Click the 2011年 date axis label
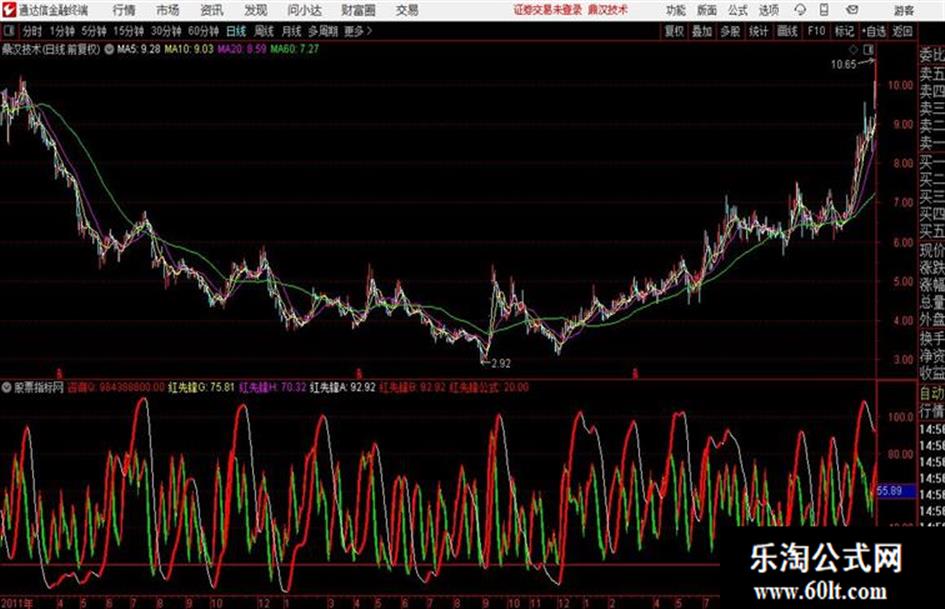 tap(17, 603)
